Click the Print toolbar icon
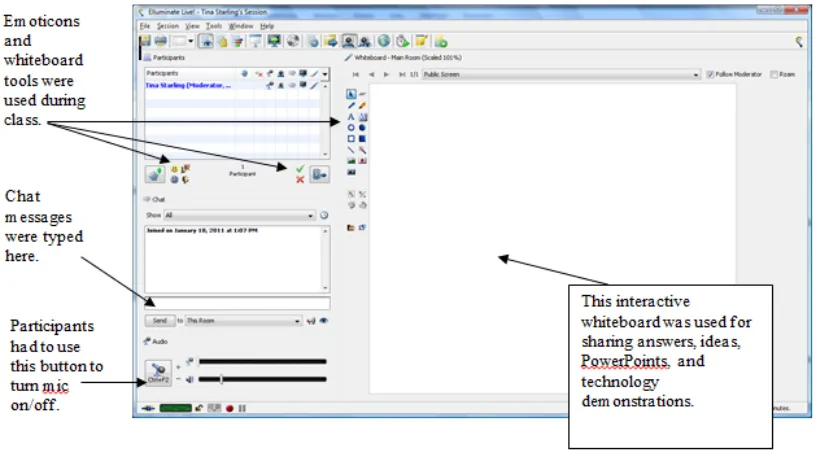This screenshot has width=818, height=450. [161, 41]
